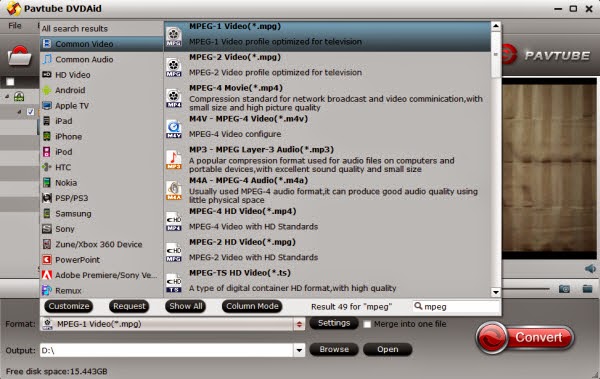Collapse the checked title tree node
The height and width of the screenshot is (379, 600).
(19, 112)
